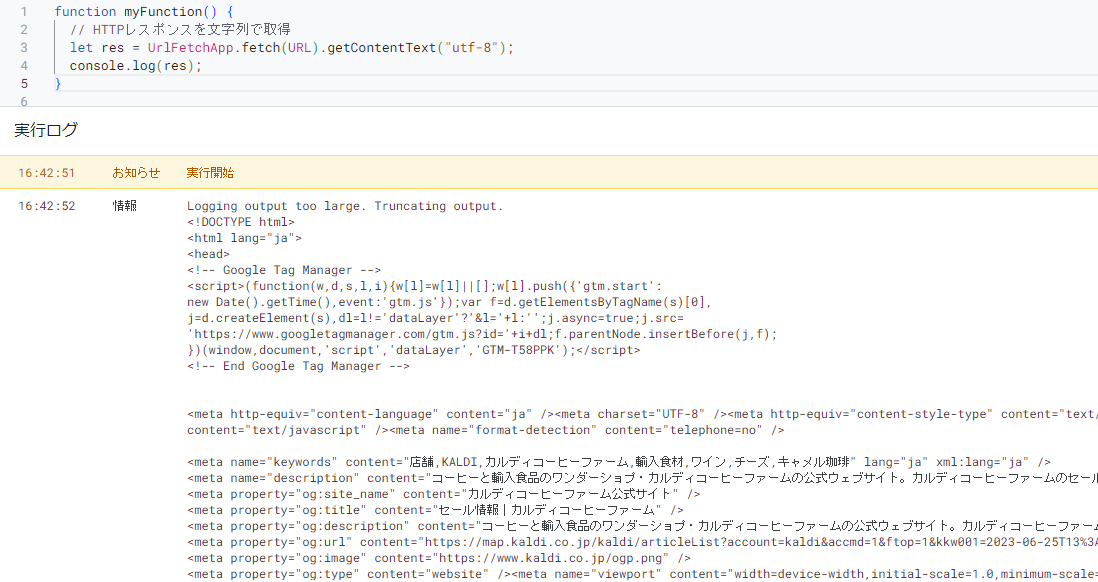This screenshot has height=582, width=1098.
Task: Click line number 4 in the gutter
Action: (x=24, y=66)
